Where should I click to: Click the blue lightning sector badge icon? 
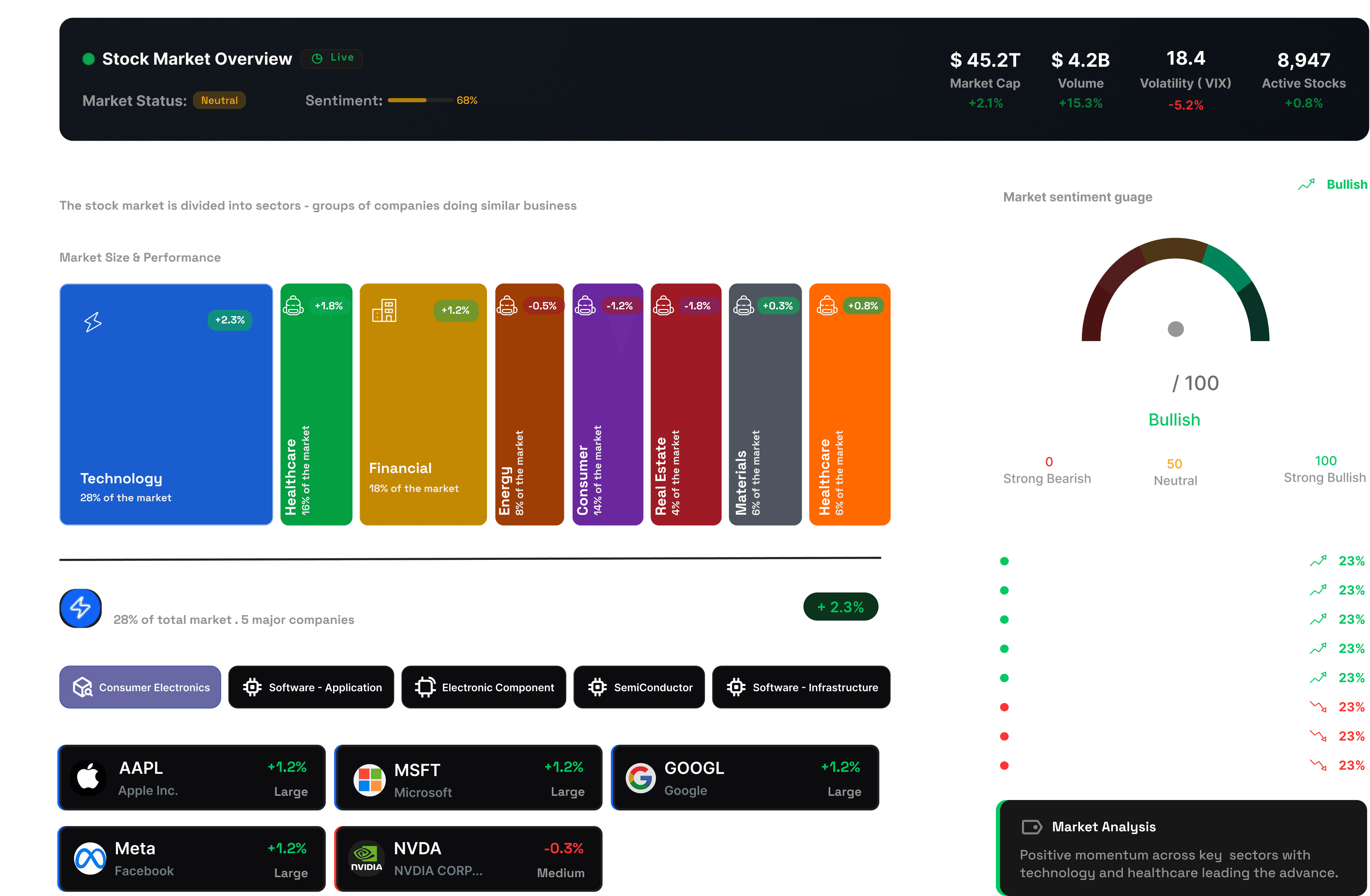point(81,608)
